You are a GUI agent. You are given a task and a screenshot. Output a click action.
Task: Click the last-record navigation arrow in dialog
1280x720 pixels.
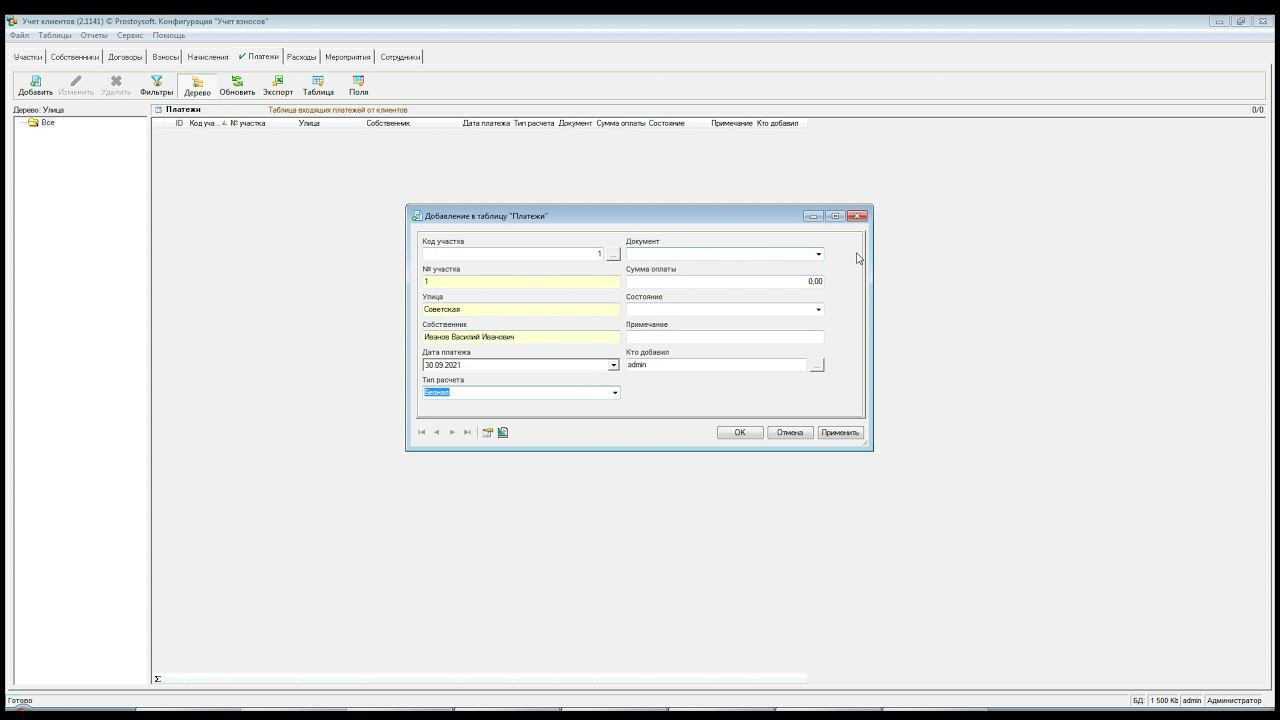pyautogui.click(x=467, y=432)
